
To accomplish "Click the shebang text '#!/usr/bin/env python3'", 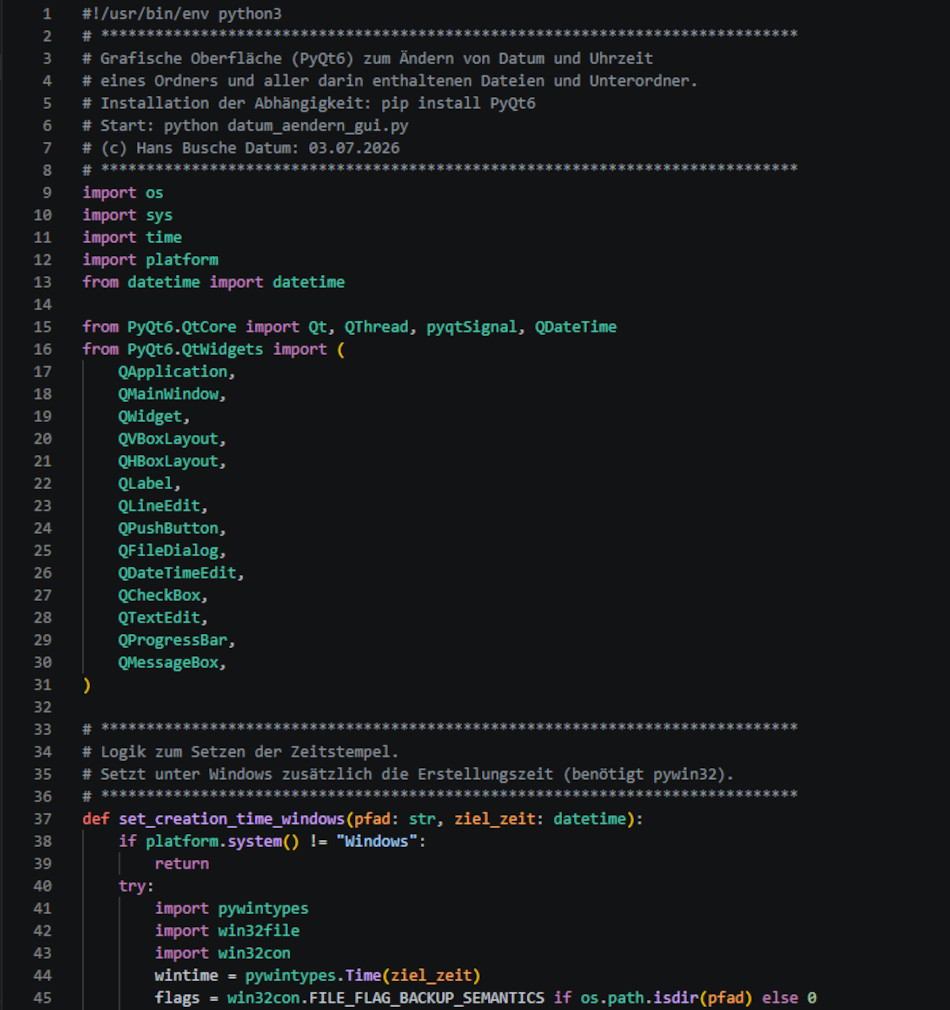I will click(182, 14).
